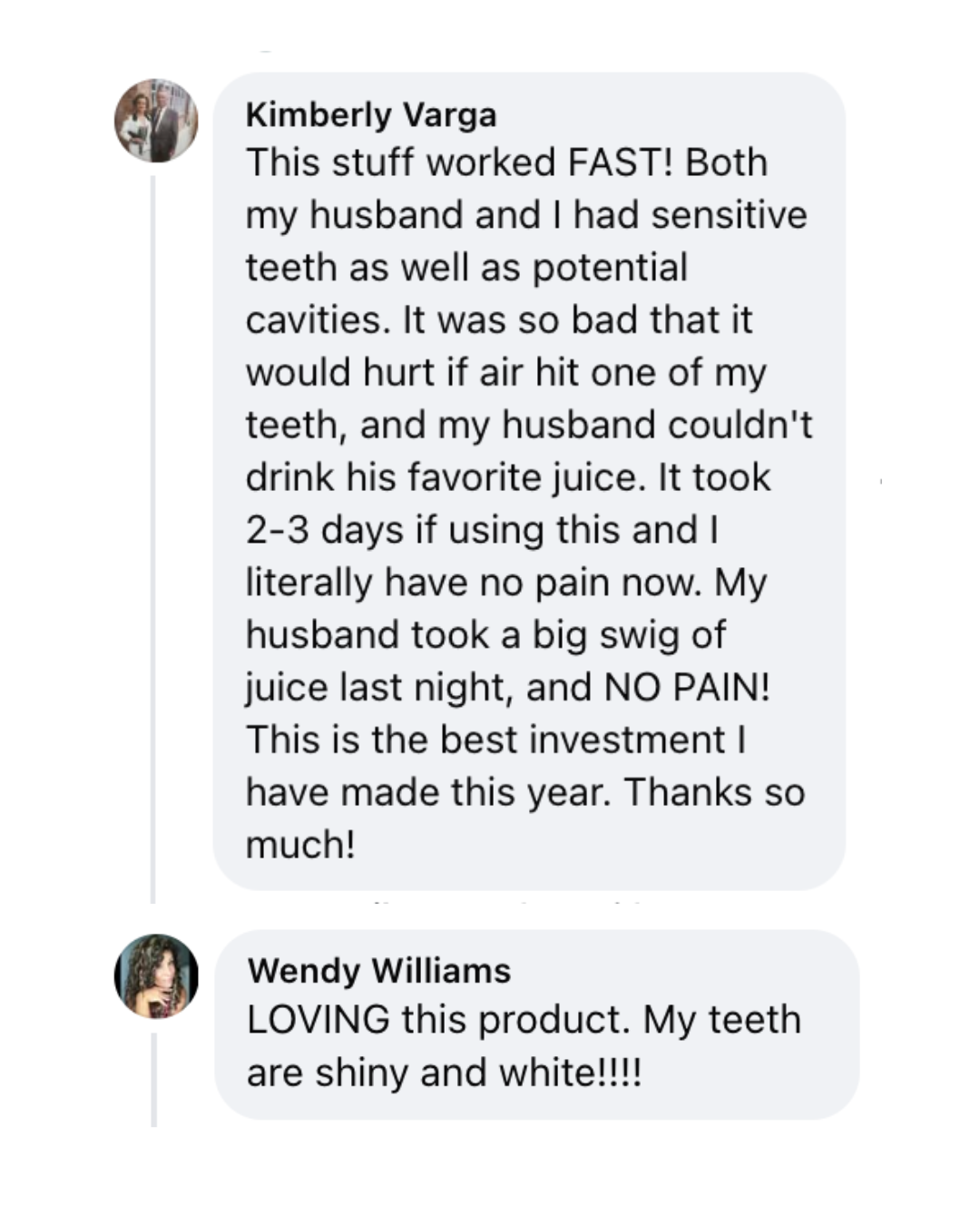Click the reply thread line below Wendy's avatar

[x=153, y=1080]
